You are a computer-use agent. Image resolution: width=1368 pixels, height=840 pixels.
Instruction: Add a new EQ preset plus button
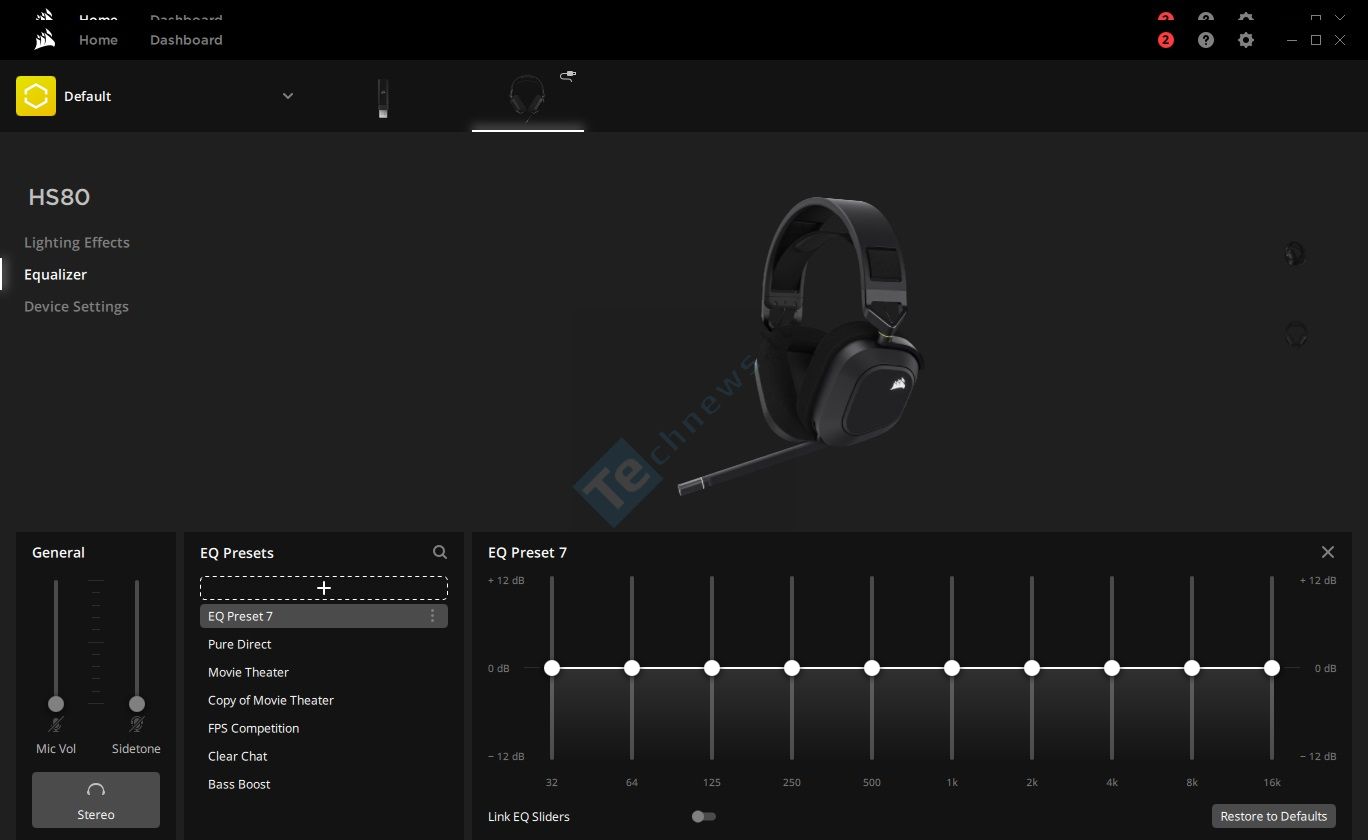pyautogui.click(x=324, y=588)
